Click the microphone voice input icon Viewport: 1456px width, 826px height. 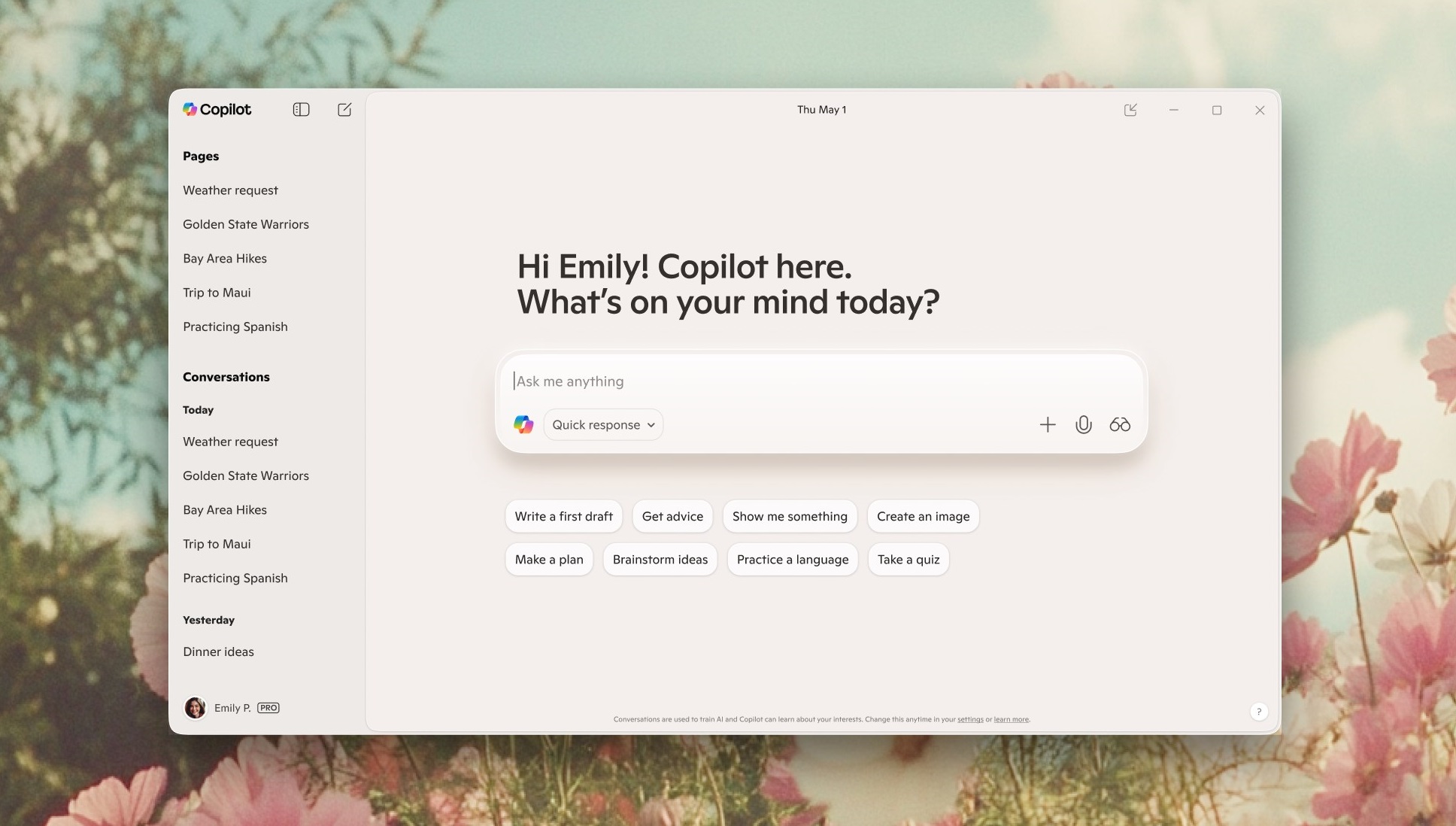1084,425
